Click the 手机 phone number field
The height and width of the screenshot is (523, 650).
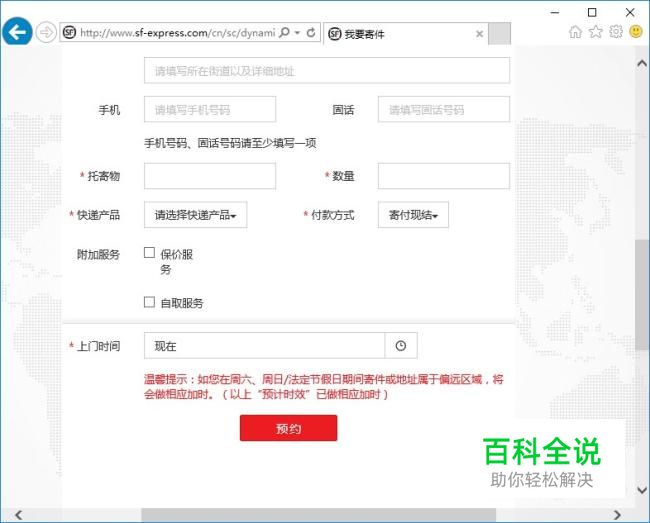[210, 109]
